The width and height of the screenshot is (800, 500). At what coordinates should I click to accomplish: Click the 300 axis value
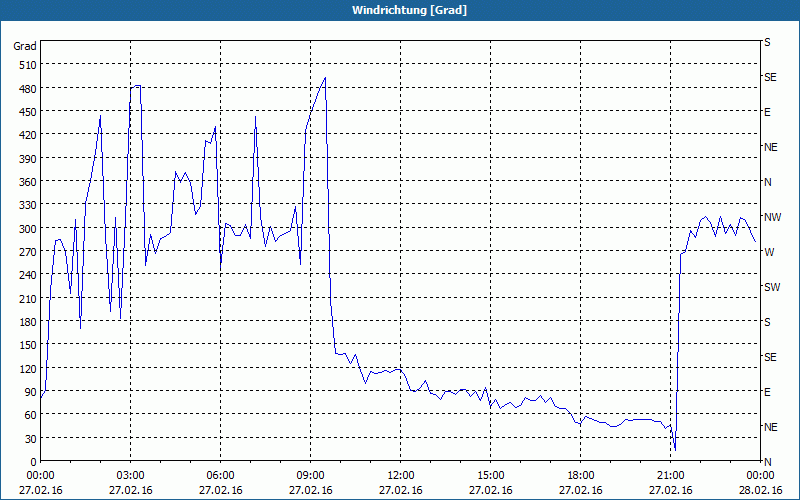point(28,229)
